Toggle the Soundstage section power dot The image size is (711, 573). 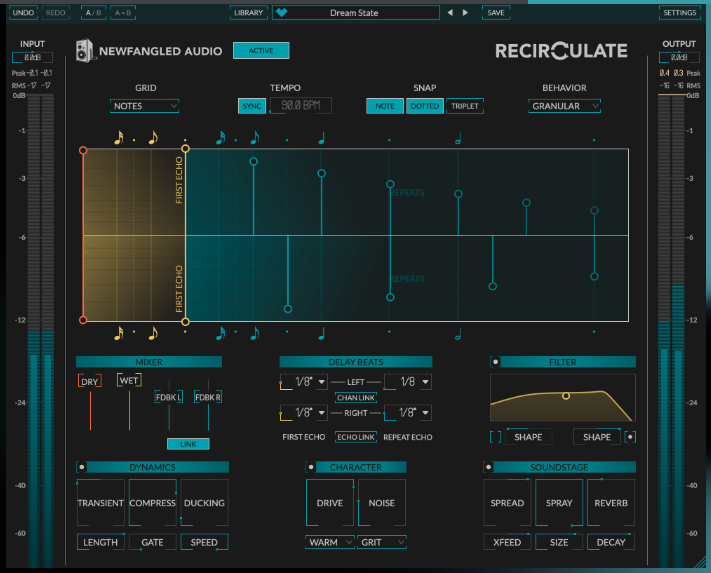click(x=488, y=467)
